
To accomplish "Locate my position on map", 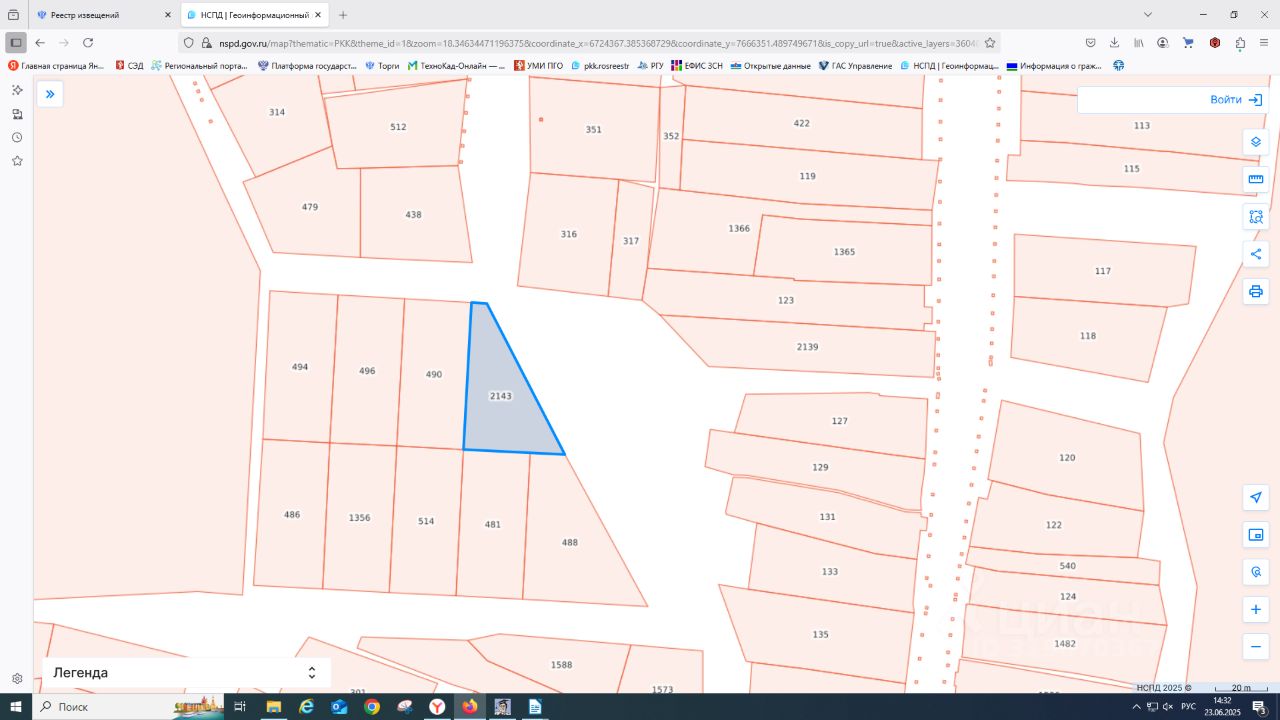I will (x=1256, y=498).
